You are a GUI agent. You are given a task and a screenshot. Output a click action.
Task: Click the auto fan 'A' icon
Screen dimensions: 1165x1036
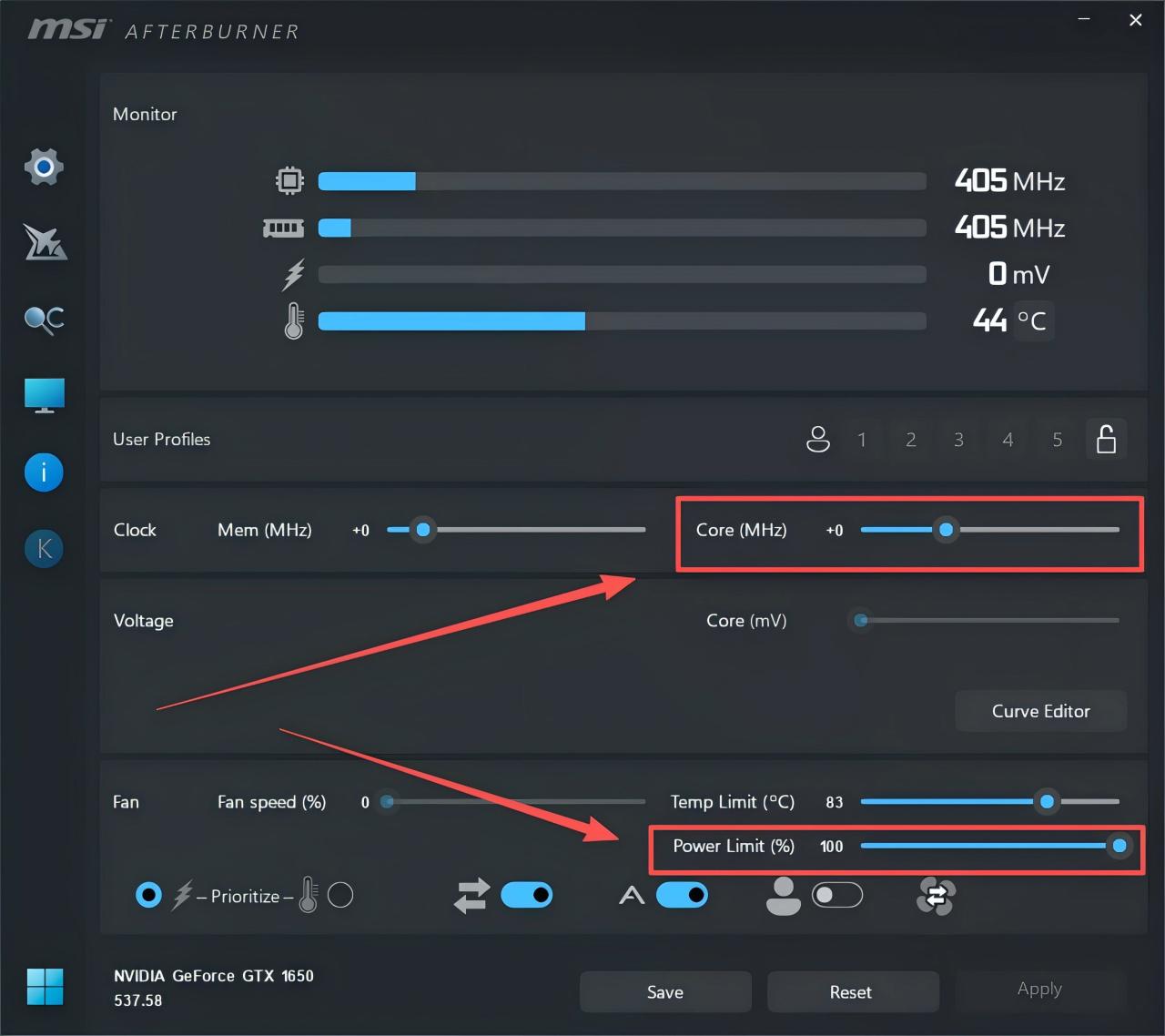pyautogui.click(x=632, y=896)
